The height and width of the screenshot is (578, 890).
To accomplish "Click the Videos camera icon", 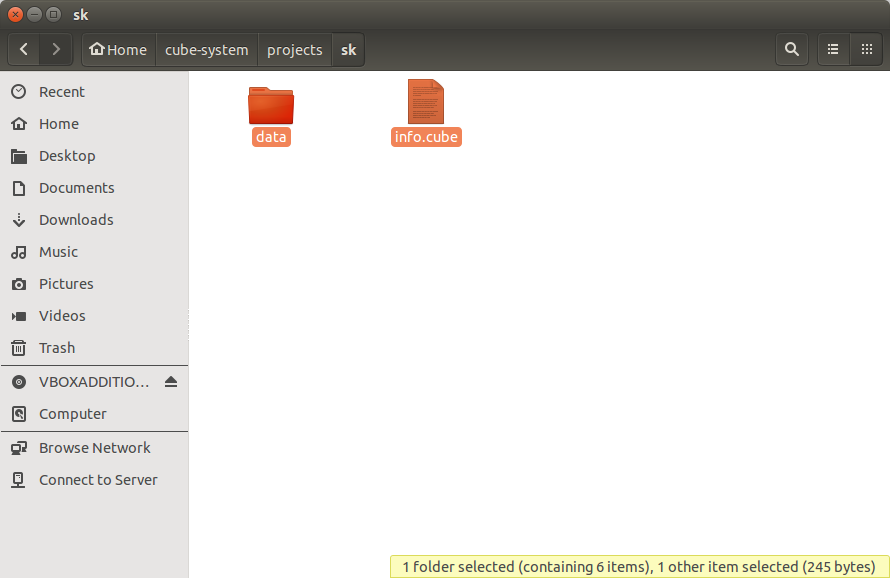I will coord(19,316).
